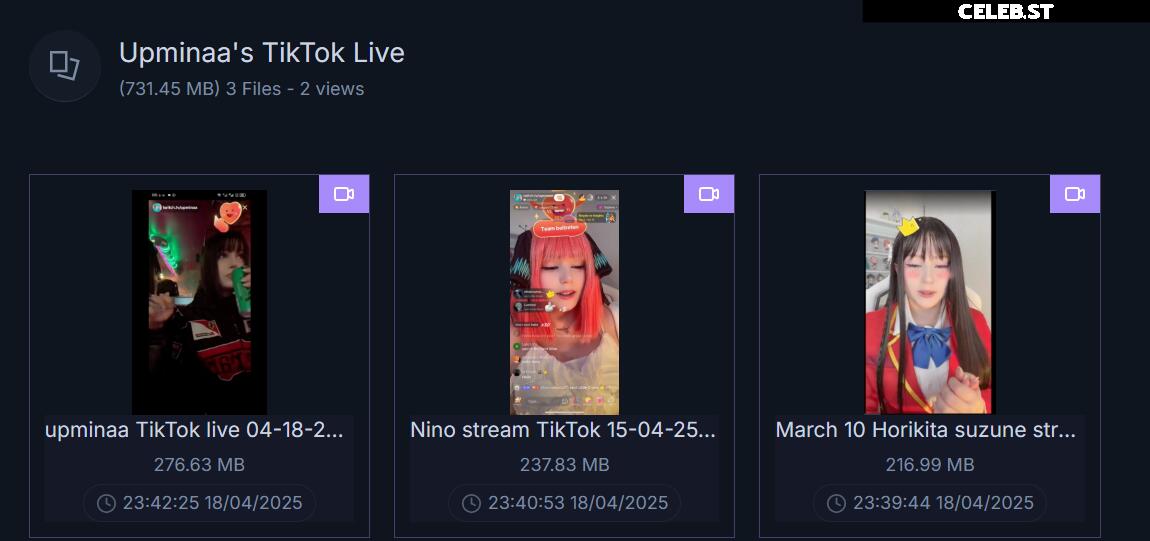The image size is (1150, 541).
Task: Click the 'upminaa TikTok live 04-18' file title
Action: click(194, 430)
